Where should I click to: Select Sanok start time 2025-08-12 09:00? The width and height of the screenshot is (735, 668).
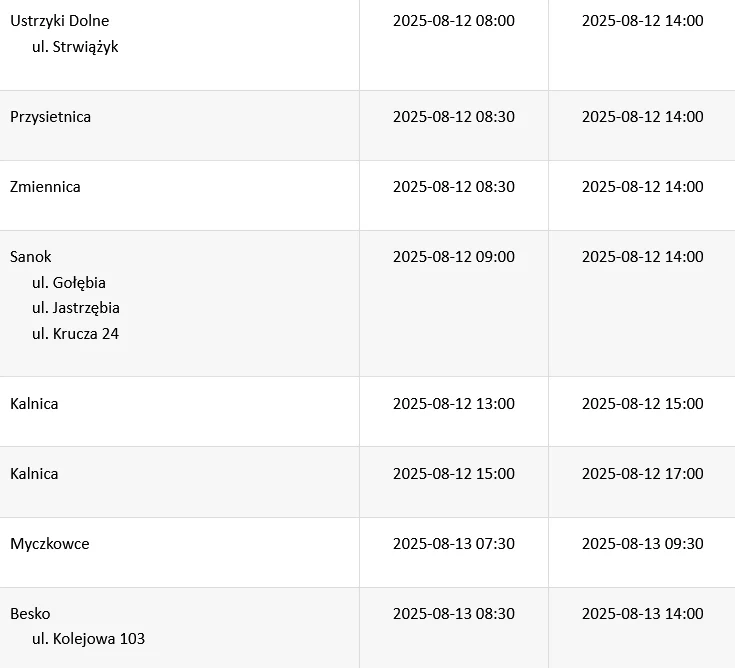(x=453, y=257)
